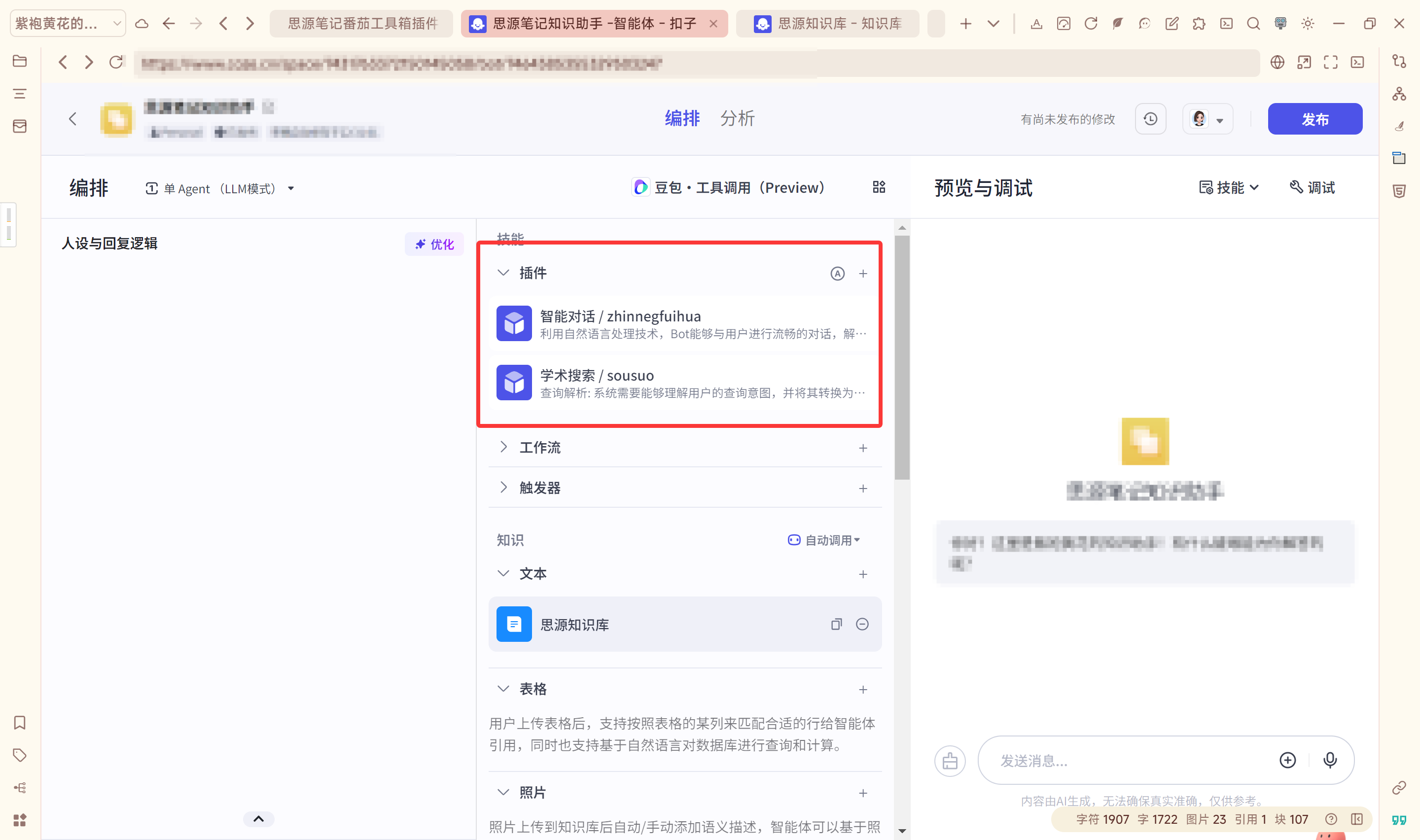Remove 思源知识库 with the minus icon
The width and height of the screenshot is (1420, 840).
click(x=862, y=625)
